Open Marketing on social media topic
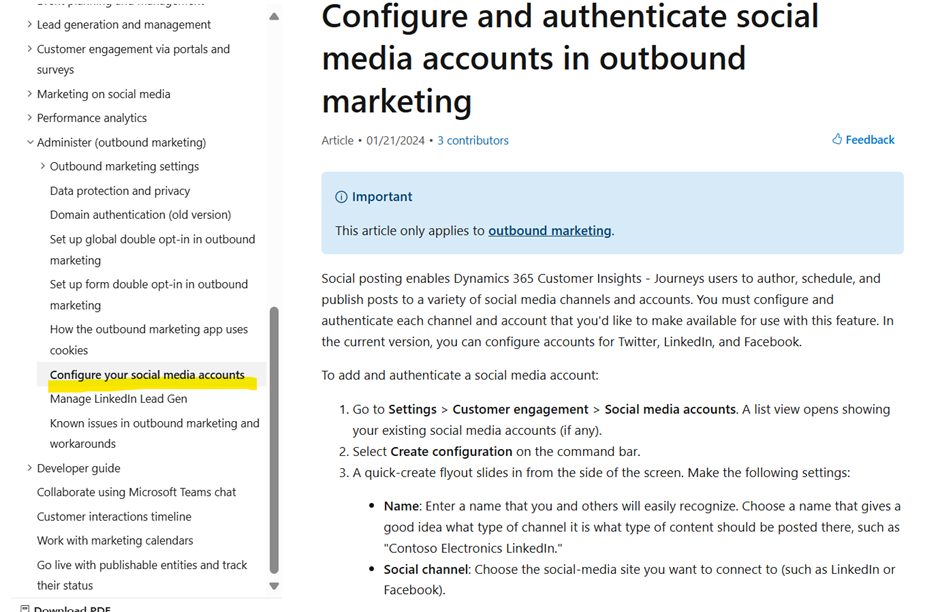 pos(103,94)
